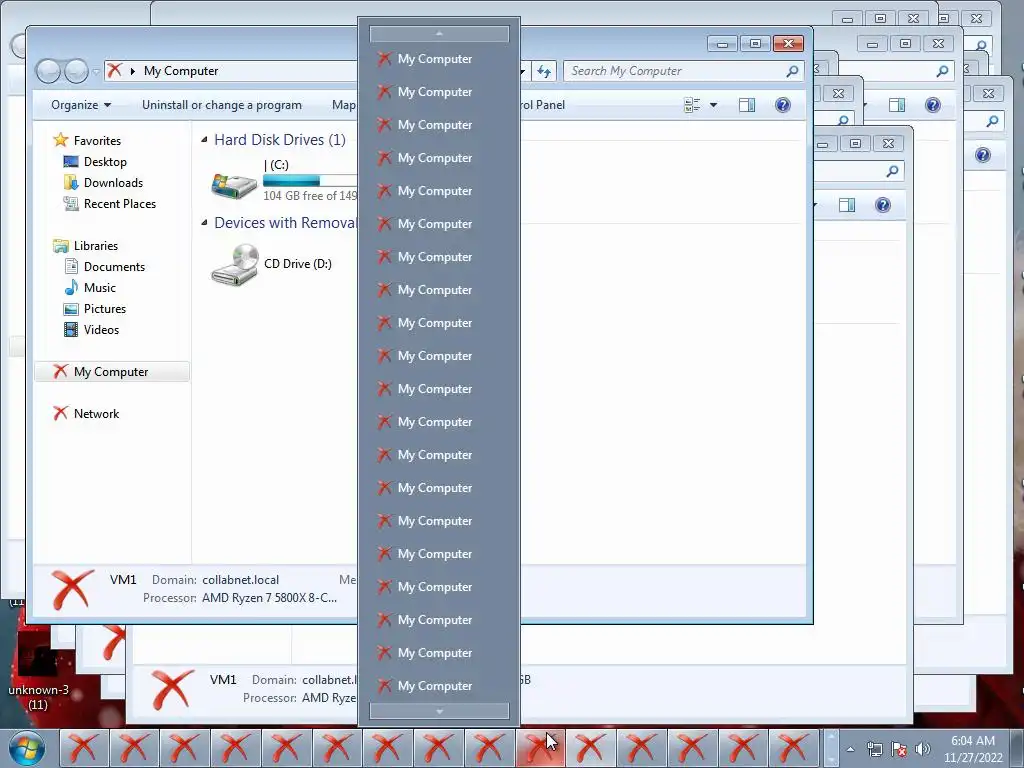
Task: Open Desktop under Favorites
Action: 104,162
